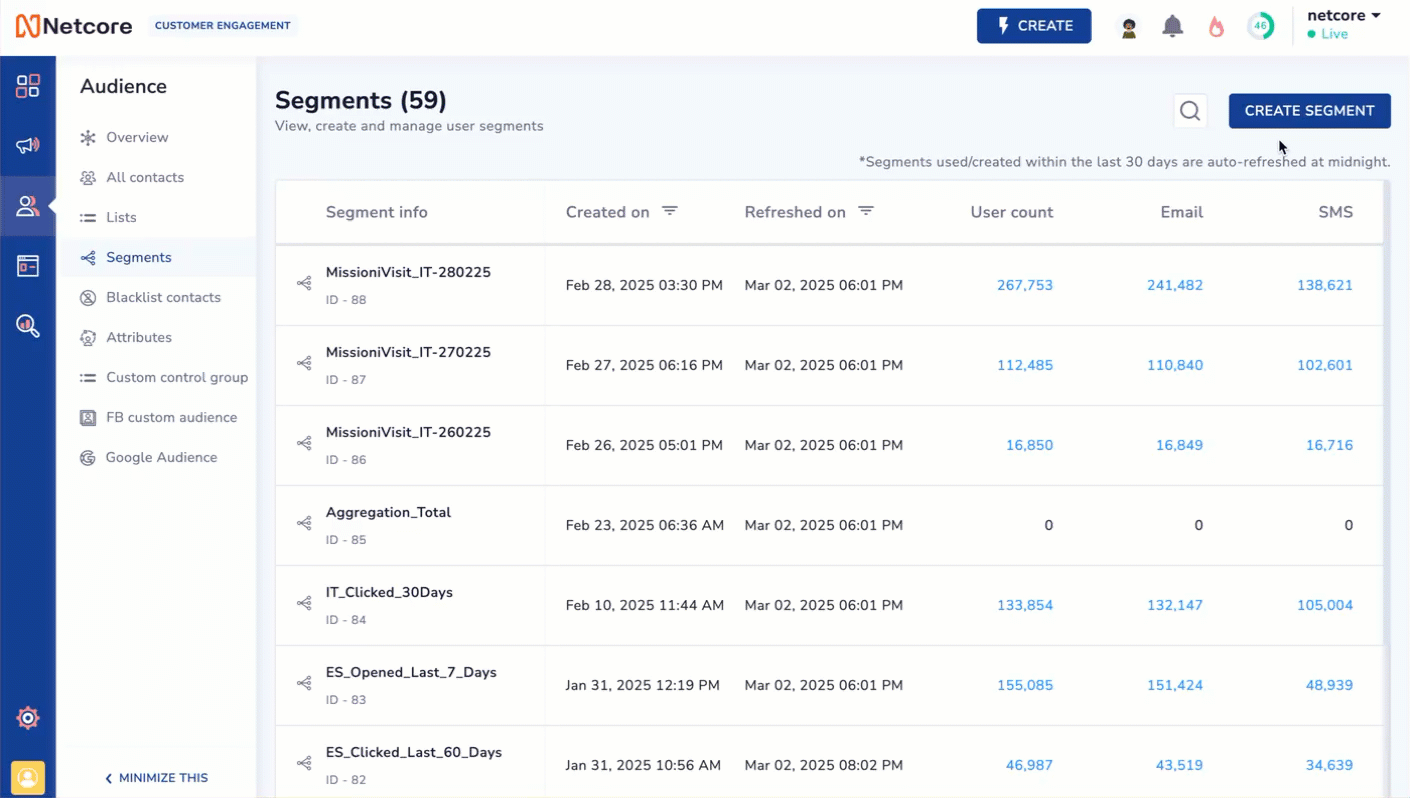Open user count 267,753 link
Viewport: 1410px width, 798px height.
[x=1024, y=285]
